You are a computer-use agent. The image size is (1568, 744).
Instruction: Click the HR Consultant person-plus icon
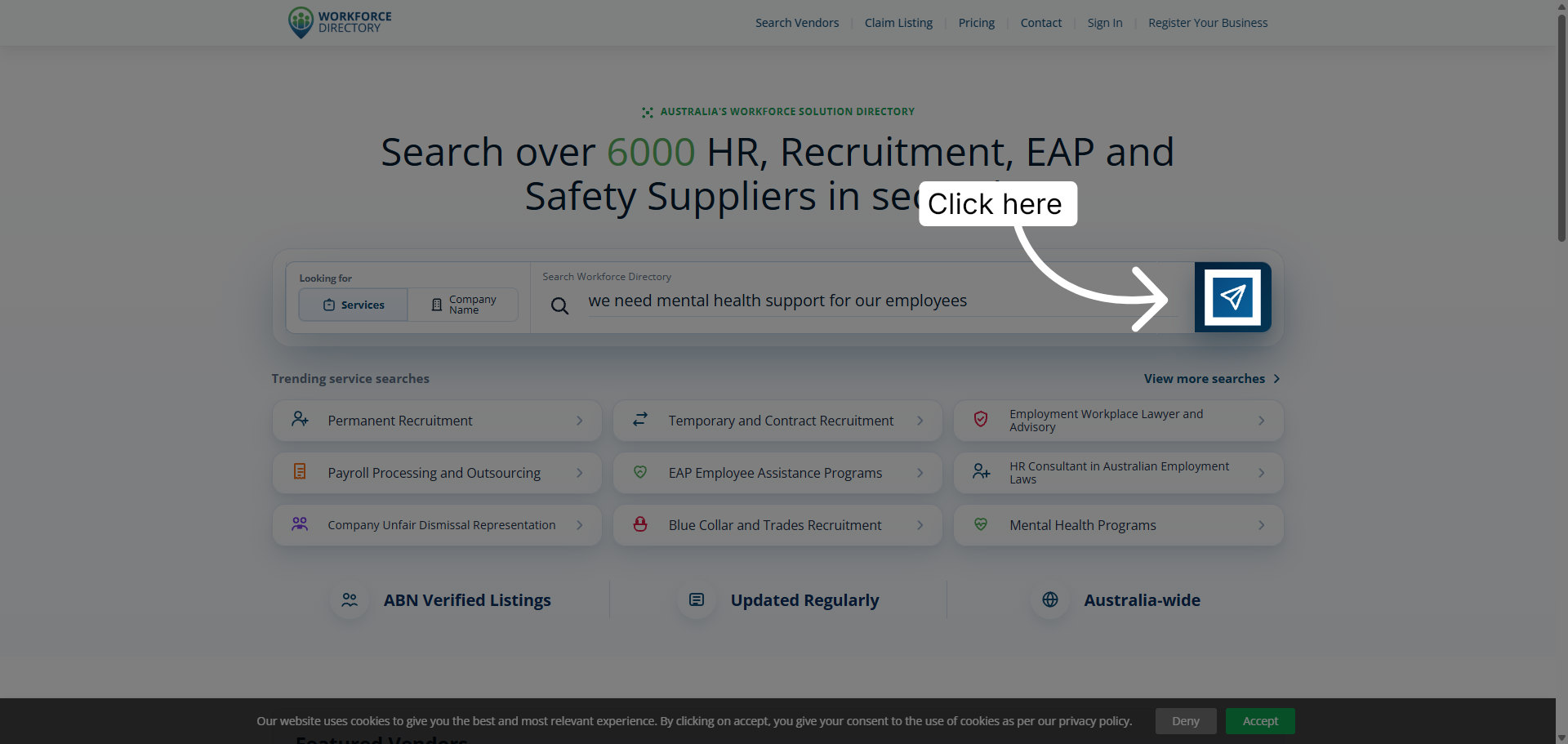coord(981,472)
